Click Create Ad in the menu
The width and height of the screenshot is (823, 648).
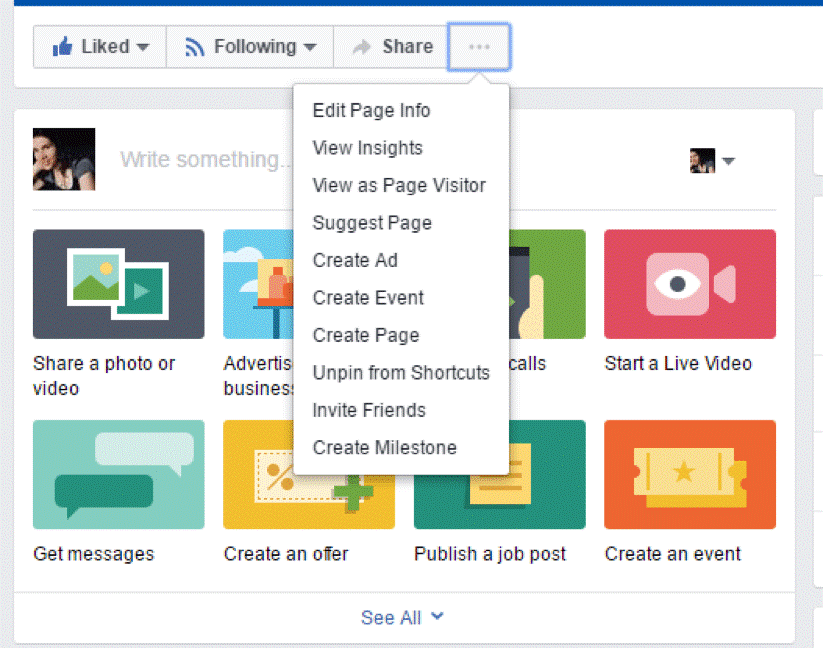[x=355, y=260]
